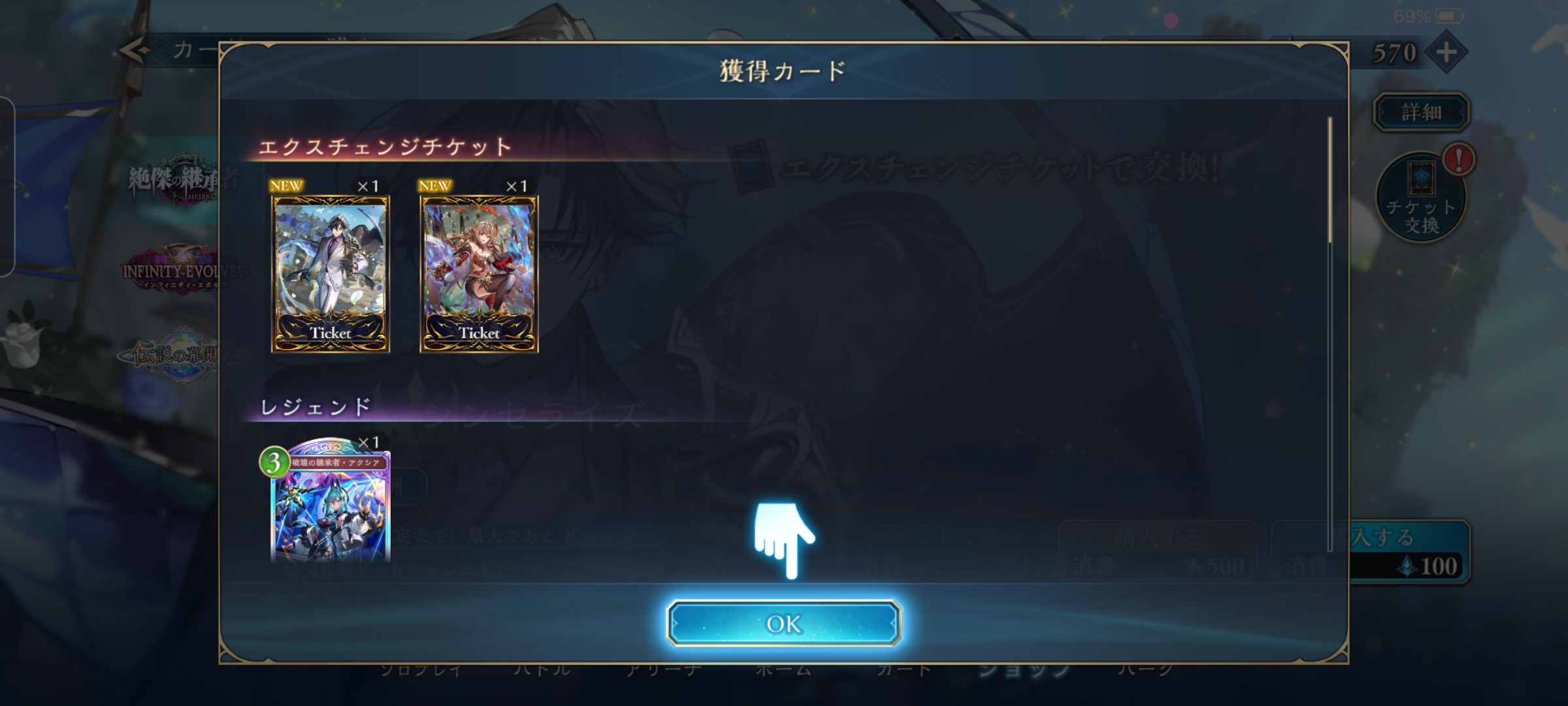Select the male character exchange Ticket card
Screen dimensions: 1568x706
331,274
